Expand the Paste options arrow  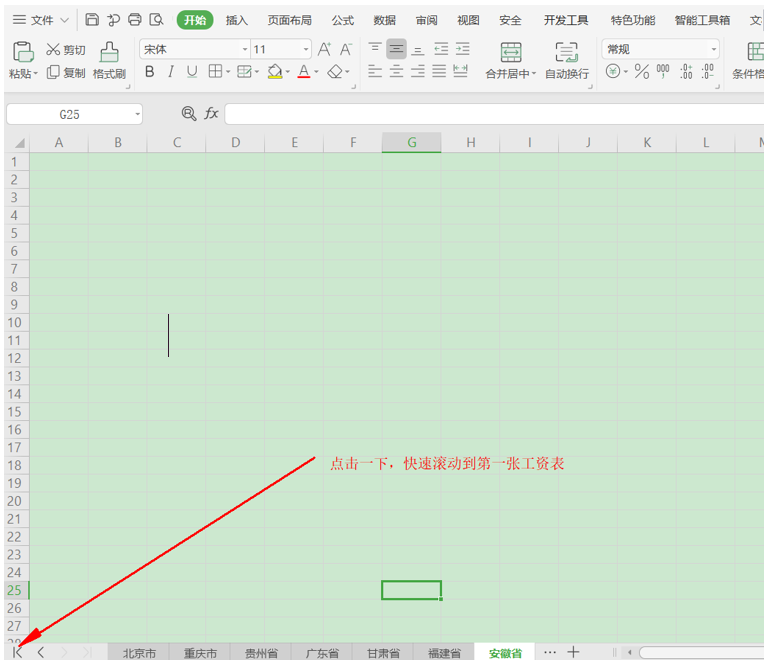pos(36,74)
